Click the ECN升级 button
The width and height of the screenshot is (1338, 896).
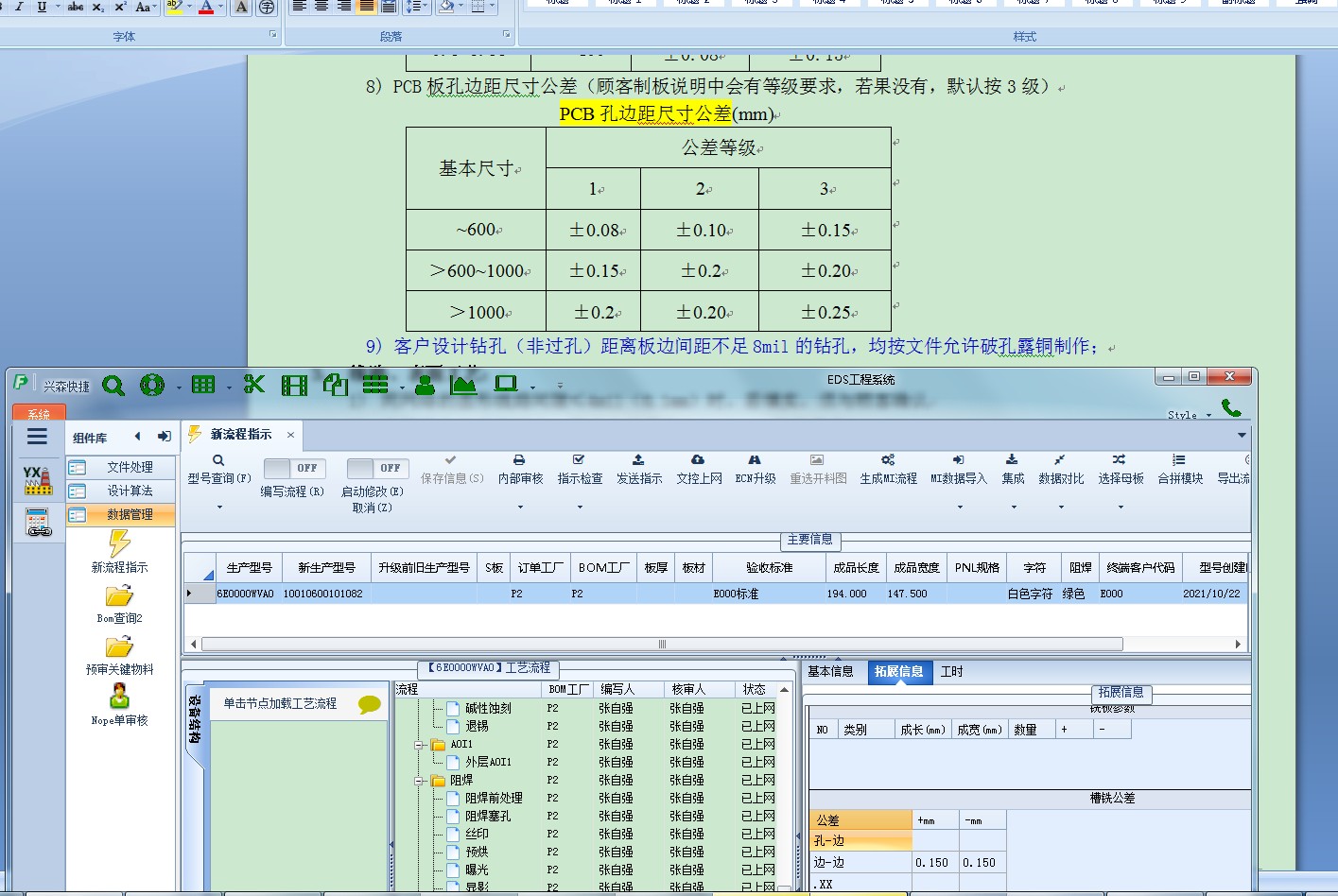[756, 470]
